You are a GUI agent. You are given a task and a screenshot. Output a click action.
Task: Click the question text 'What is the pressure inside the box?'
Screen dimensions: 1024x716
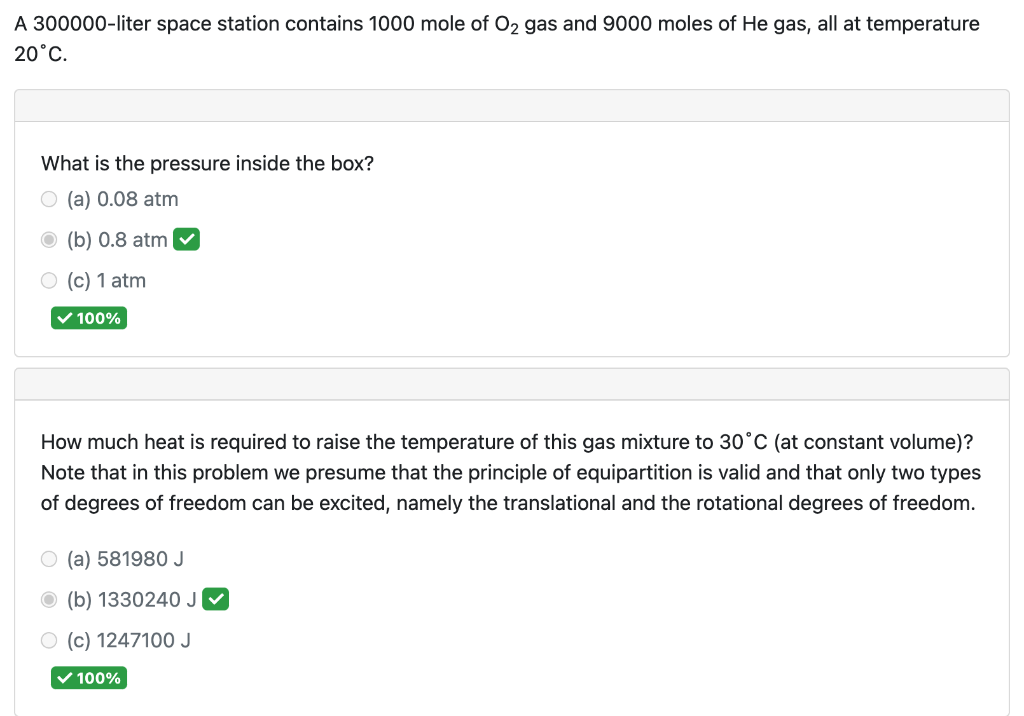208,163
